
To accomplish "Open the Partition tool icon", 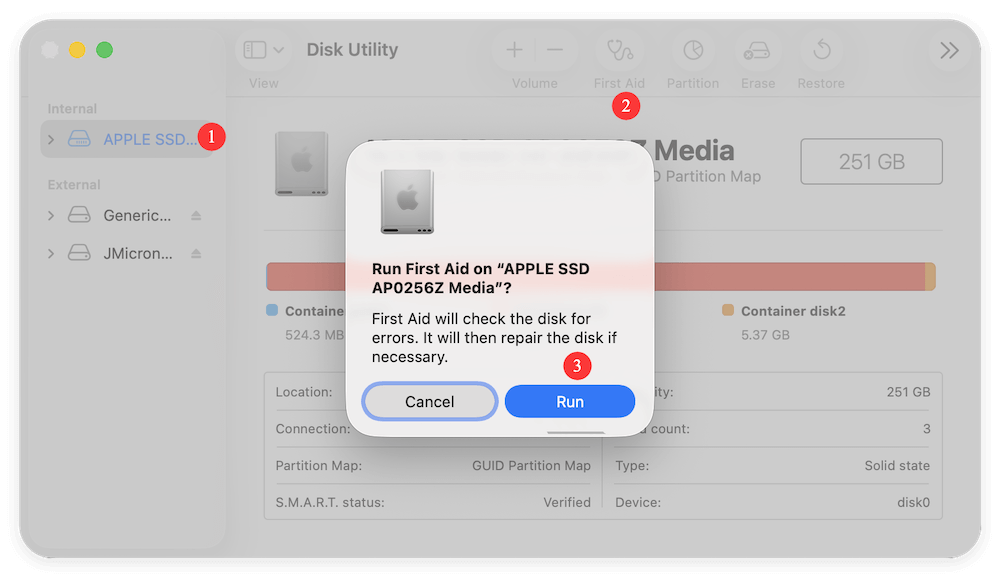I will coord(692,49).
